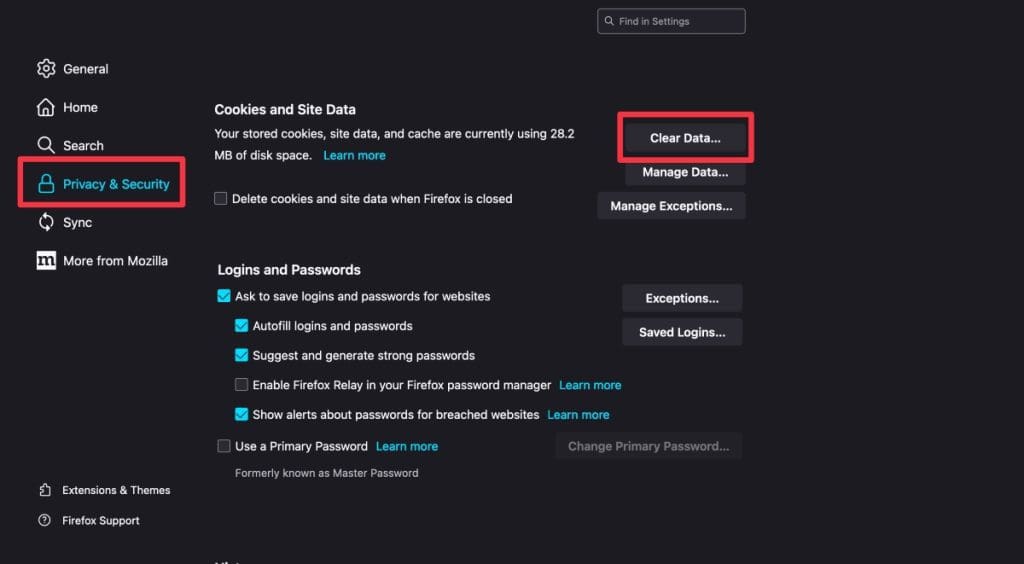Click the Search magnifier icon in sidebar
Image resolution: width=1024 pixels, height=564 pixels.
(46, 145)
